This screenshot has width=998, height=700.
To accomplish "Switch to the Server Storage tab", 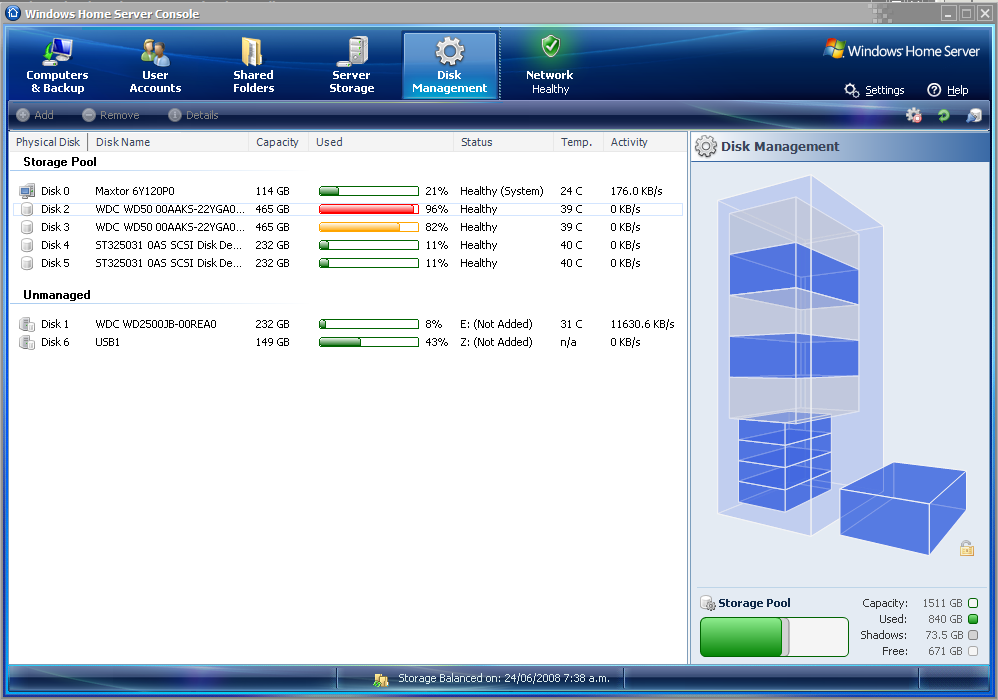I will tap(351, 66).
